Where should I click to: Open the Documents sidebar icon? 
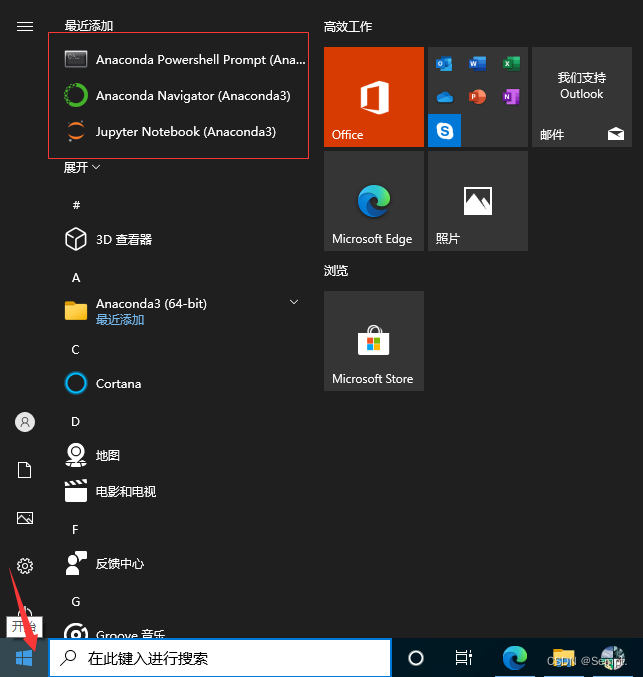(25, 470)
